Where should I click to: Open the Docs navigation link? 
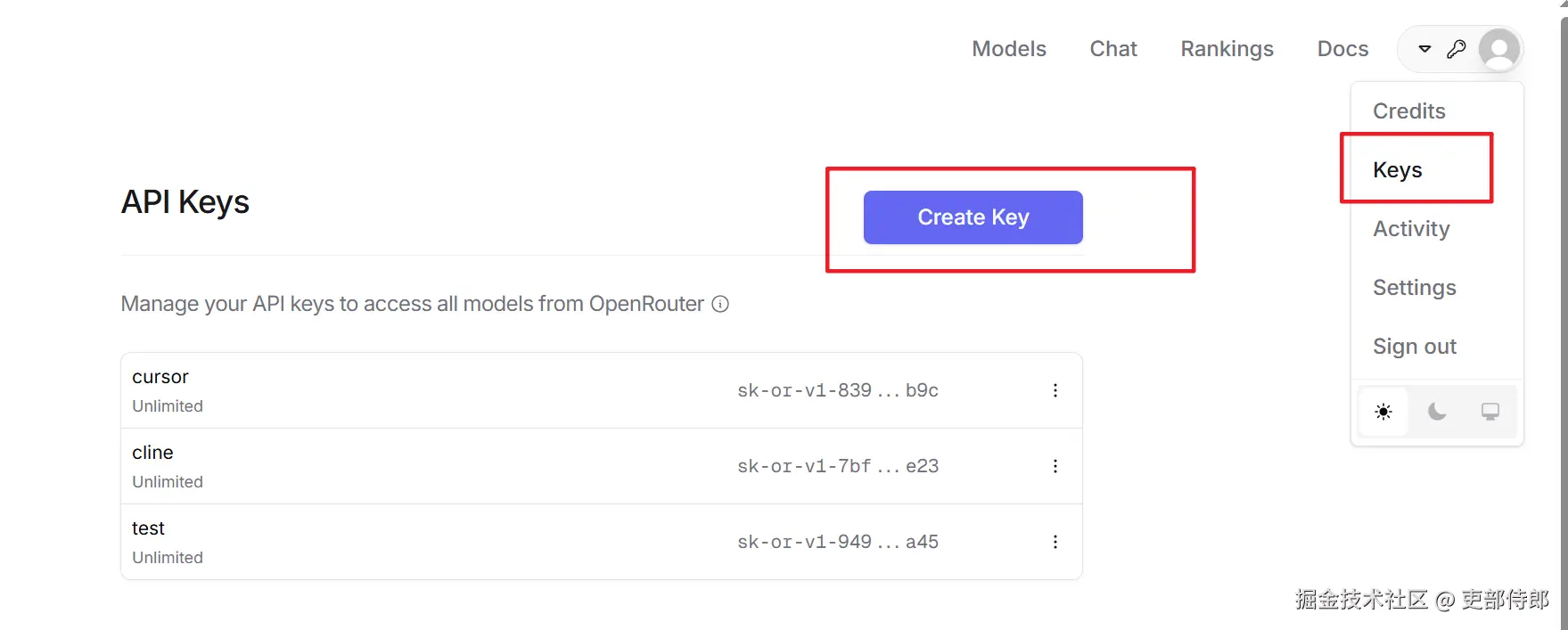pos(1342,49)
